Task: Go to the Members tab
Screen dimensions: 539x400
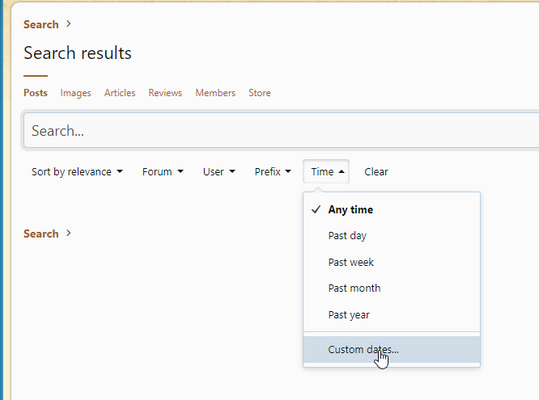Action: 216,93
